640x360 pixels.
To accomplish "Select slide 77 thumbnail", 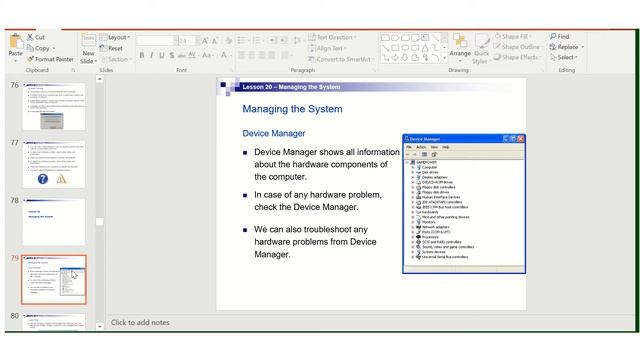I will pos(53,164).
